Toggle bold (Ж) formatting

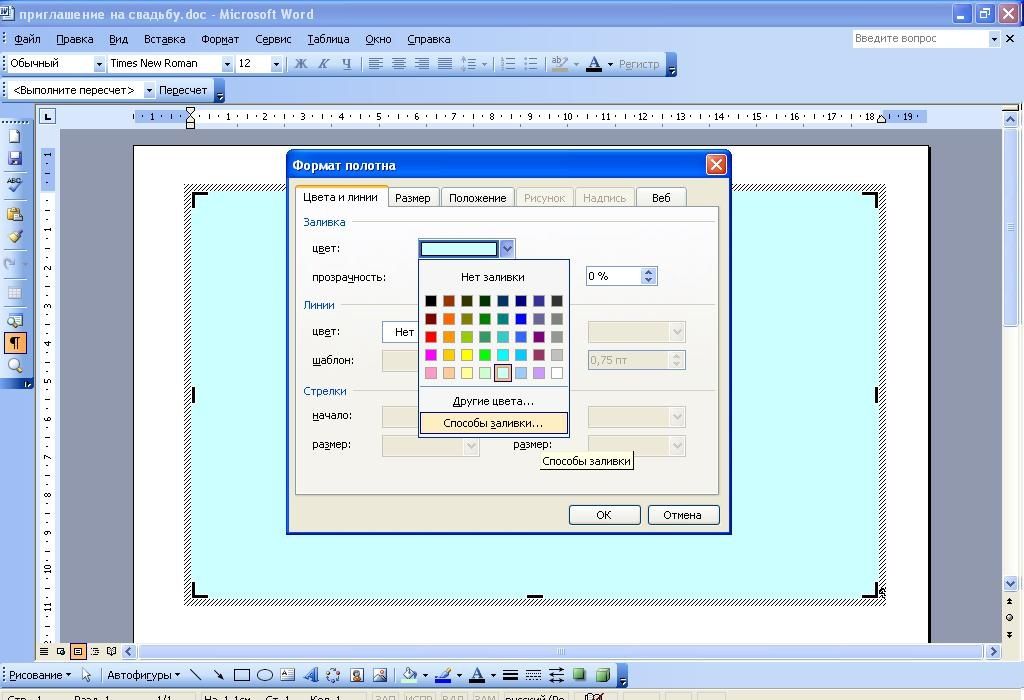[x=300, y=64]
